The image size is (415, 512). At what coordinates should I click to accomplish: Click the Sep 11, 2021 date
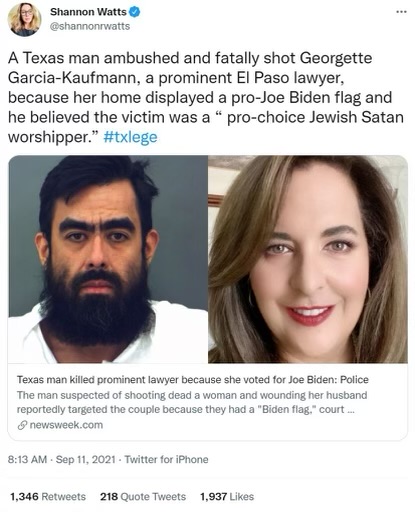point(86,460)
